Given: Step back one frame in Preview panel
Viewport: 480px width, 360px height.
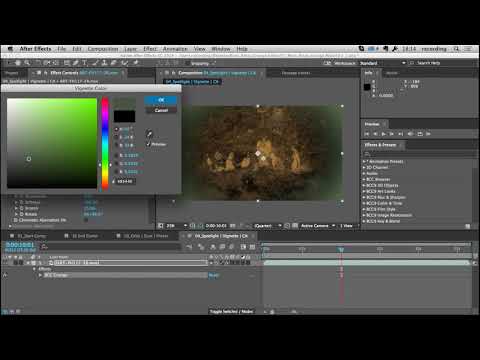Looking at the screenshot, I should click(375, 134).
